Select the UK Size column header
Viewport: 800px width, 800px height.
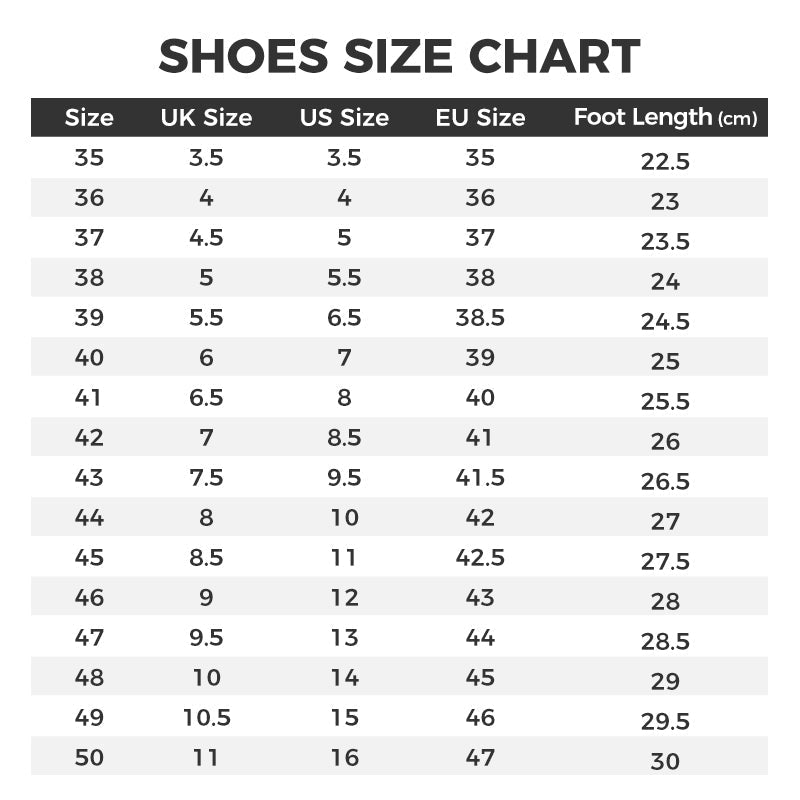[206, 118]
